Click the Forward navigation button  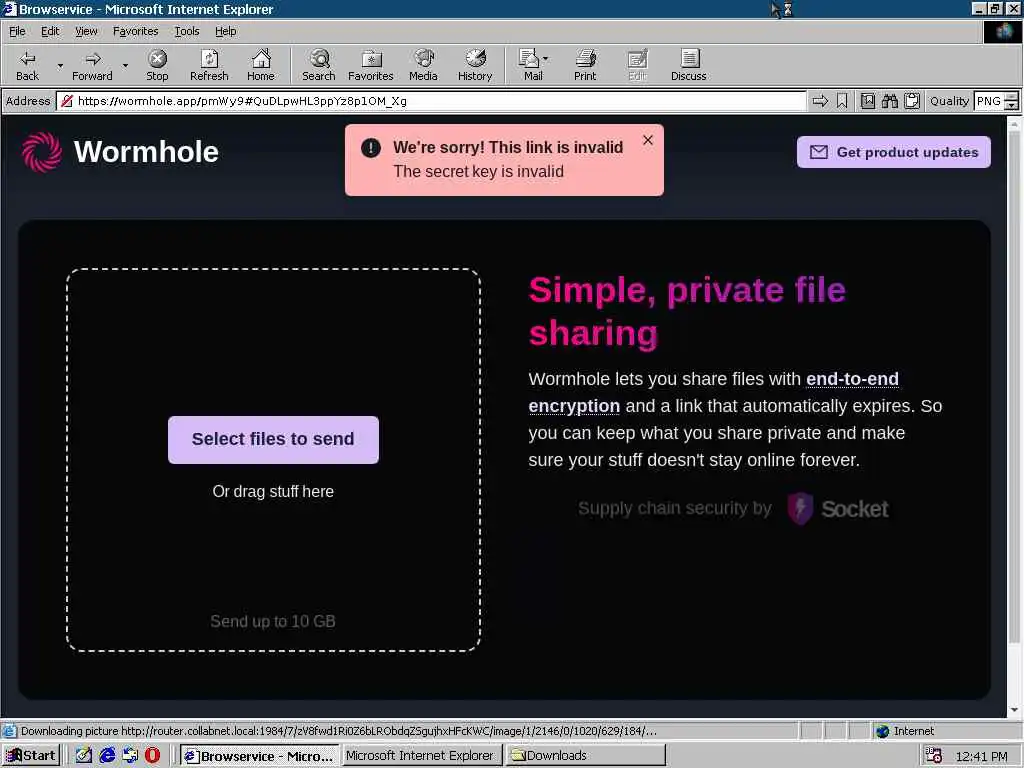[x=92, y=65]
